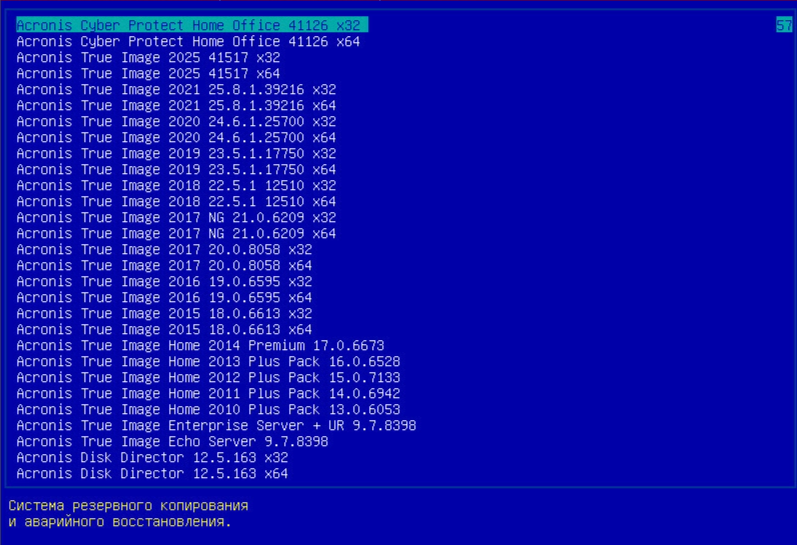Select Acronis Cyber Protect Home Office 41126 x64
797x545 pixels.
point(188,41)
